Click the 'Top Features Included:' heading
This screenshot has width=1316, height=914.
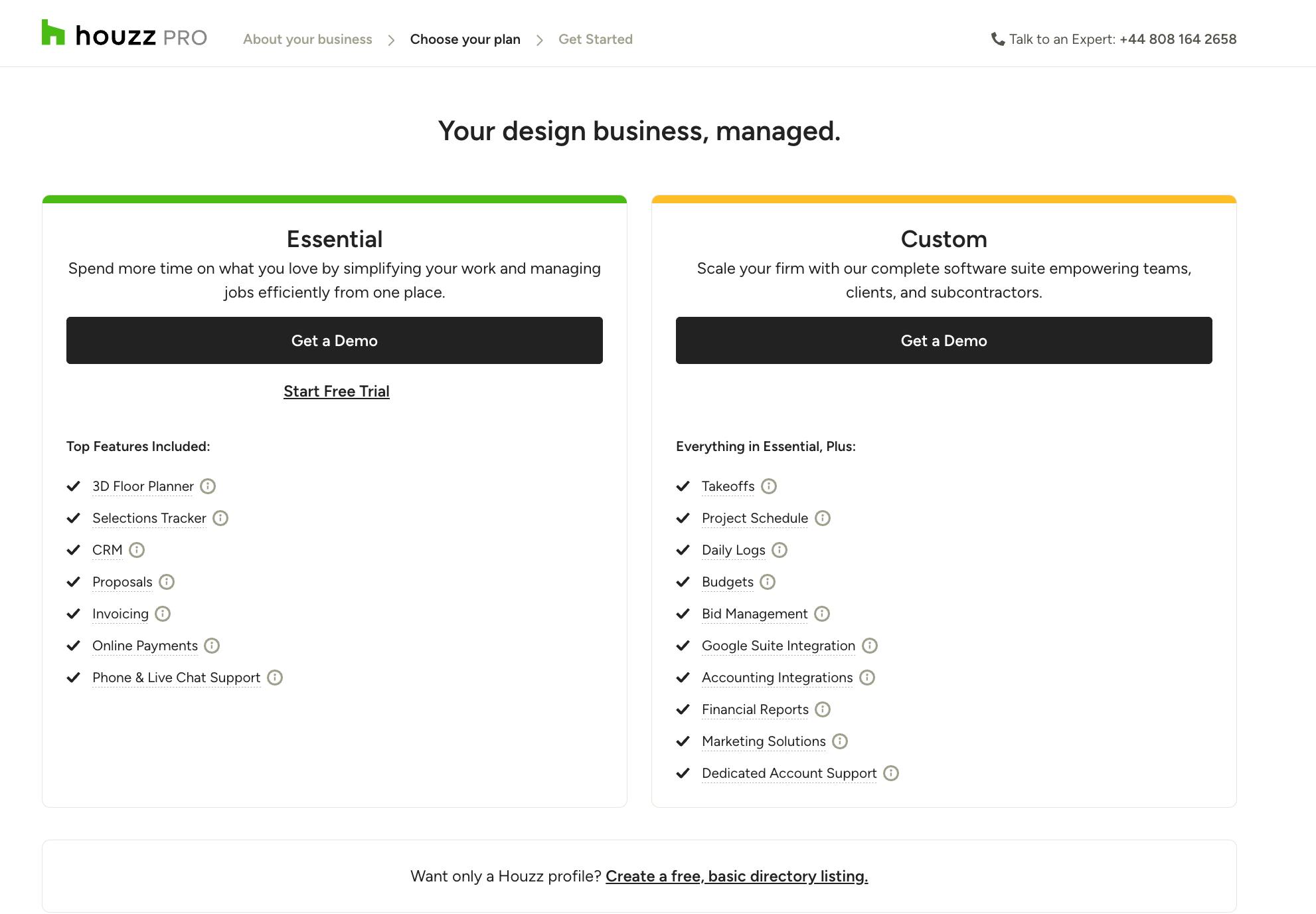click(x=138, y=446)
